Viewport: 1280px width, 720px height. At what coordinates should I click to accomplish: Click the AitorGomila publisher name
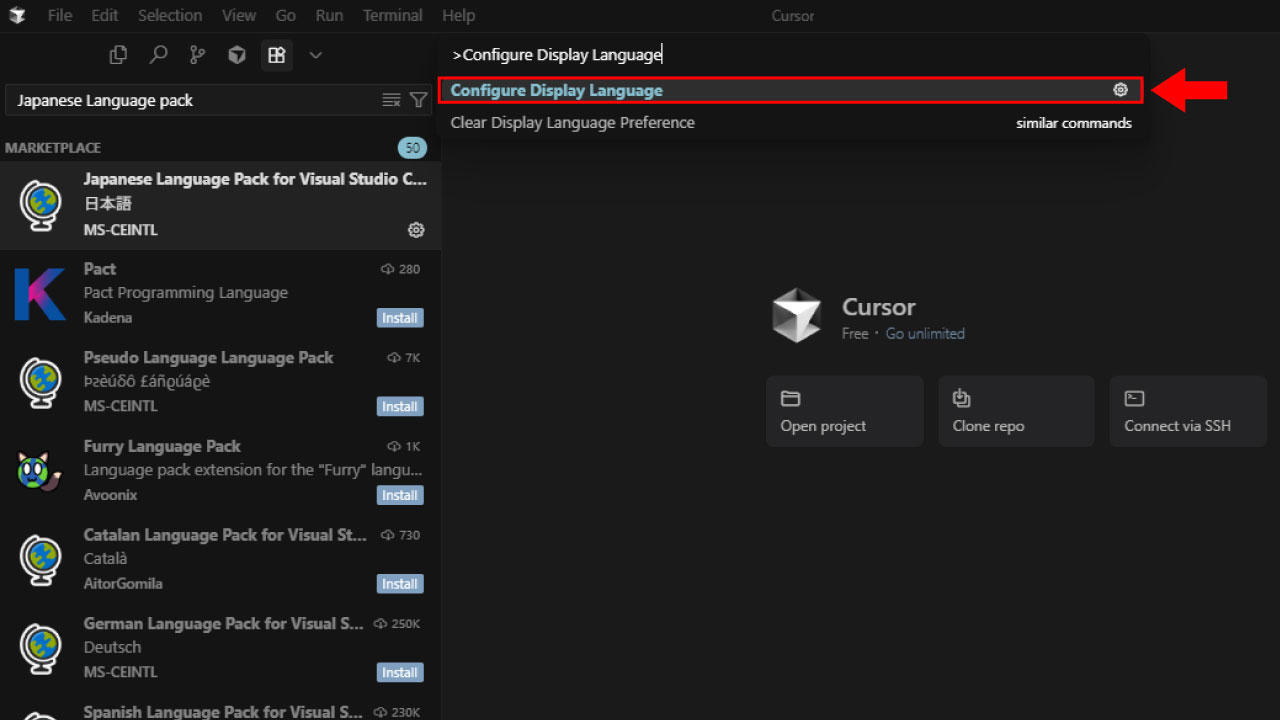click(123, 583)
